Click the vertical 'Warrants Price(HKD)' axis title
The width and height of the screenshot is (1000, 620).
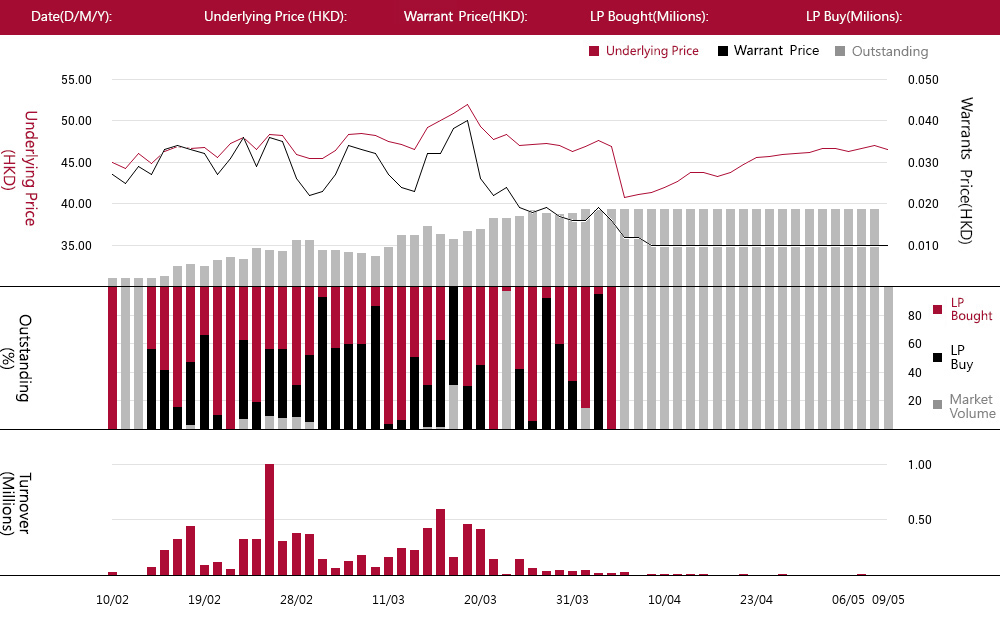coord(966,170)
